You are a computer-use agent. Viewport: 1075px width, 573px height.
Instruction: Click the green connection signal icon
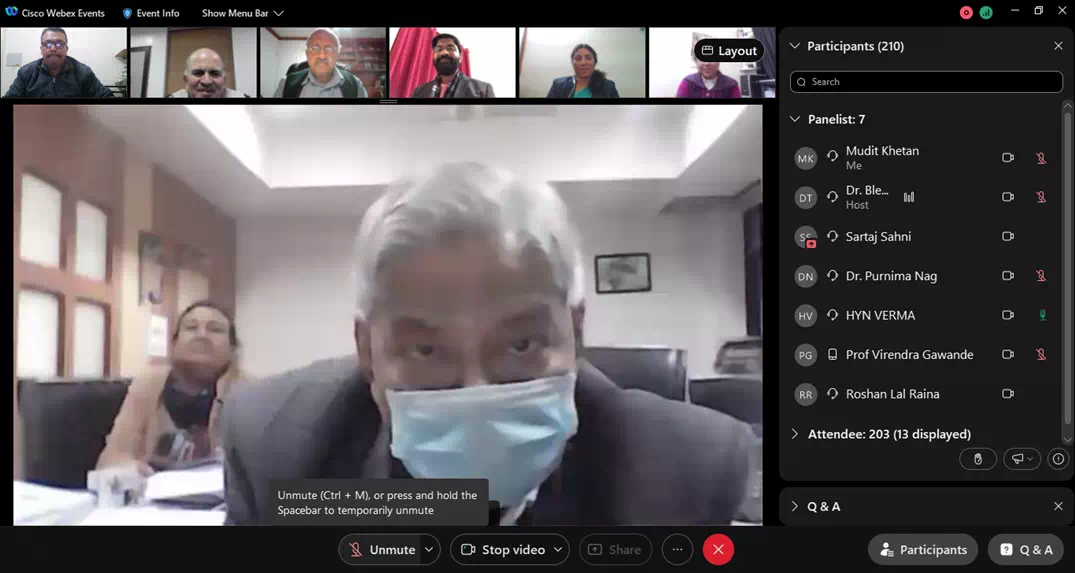[x=986, y=12]
